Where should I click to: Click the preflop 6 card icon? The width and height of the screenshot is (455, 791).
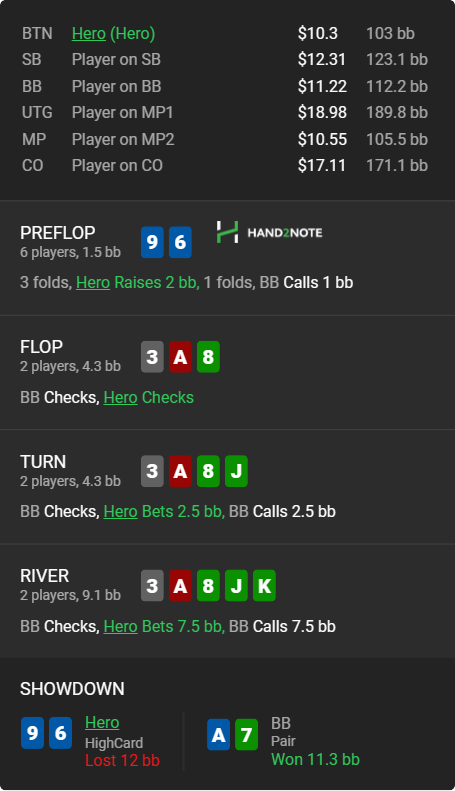(180, 242)
